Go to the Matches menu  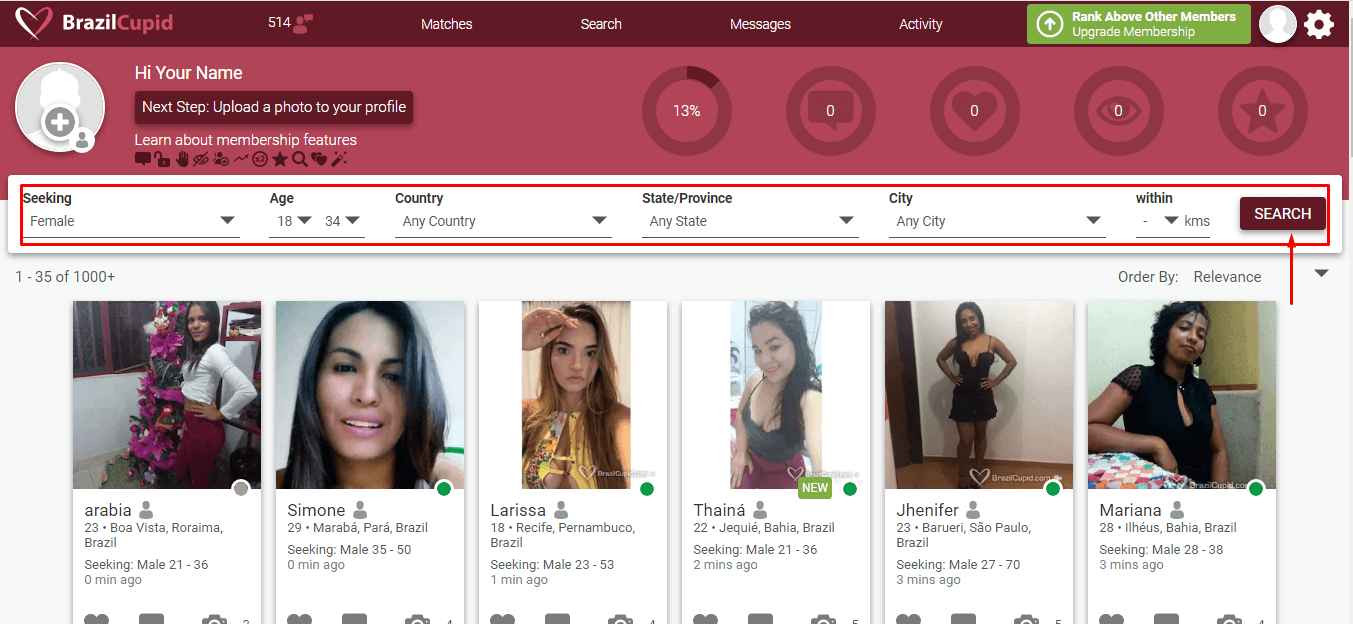tap(447, 24)
